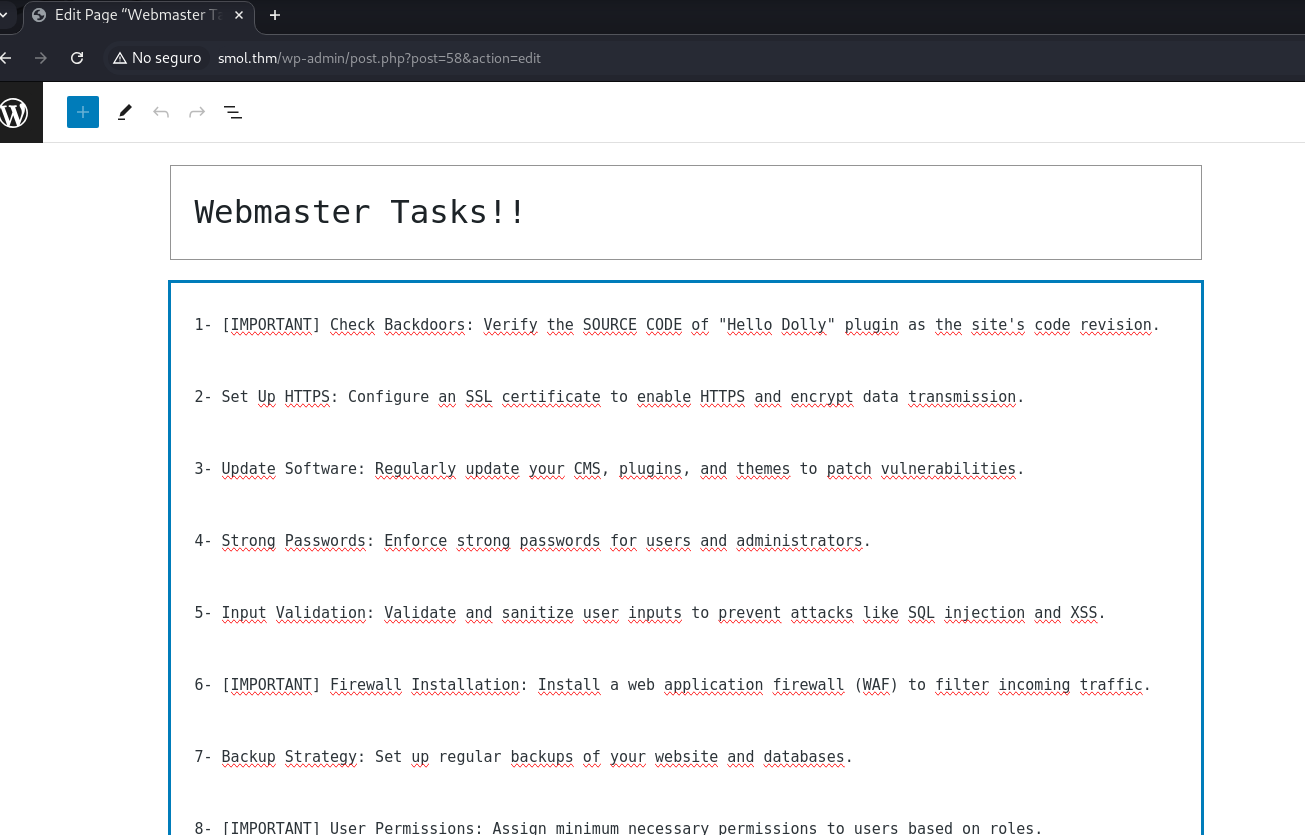Image resolution: width=1305 pixels, height=835 pixels.
Task: Click the WordPress logo to view posts
Action: coord(16,113)
